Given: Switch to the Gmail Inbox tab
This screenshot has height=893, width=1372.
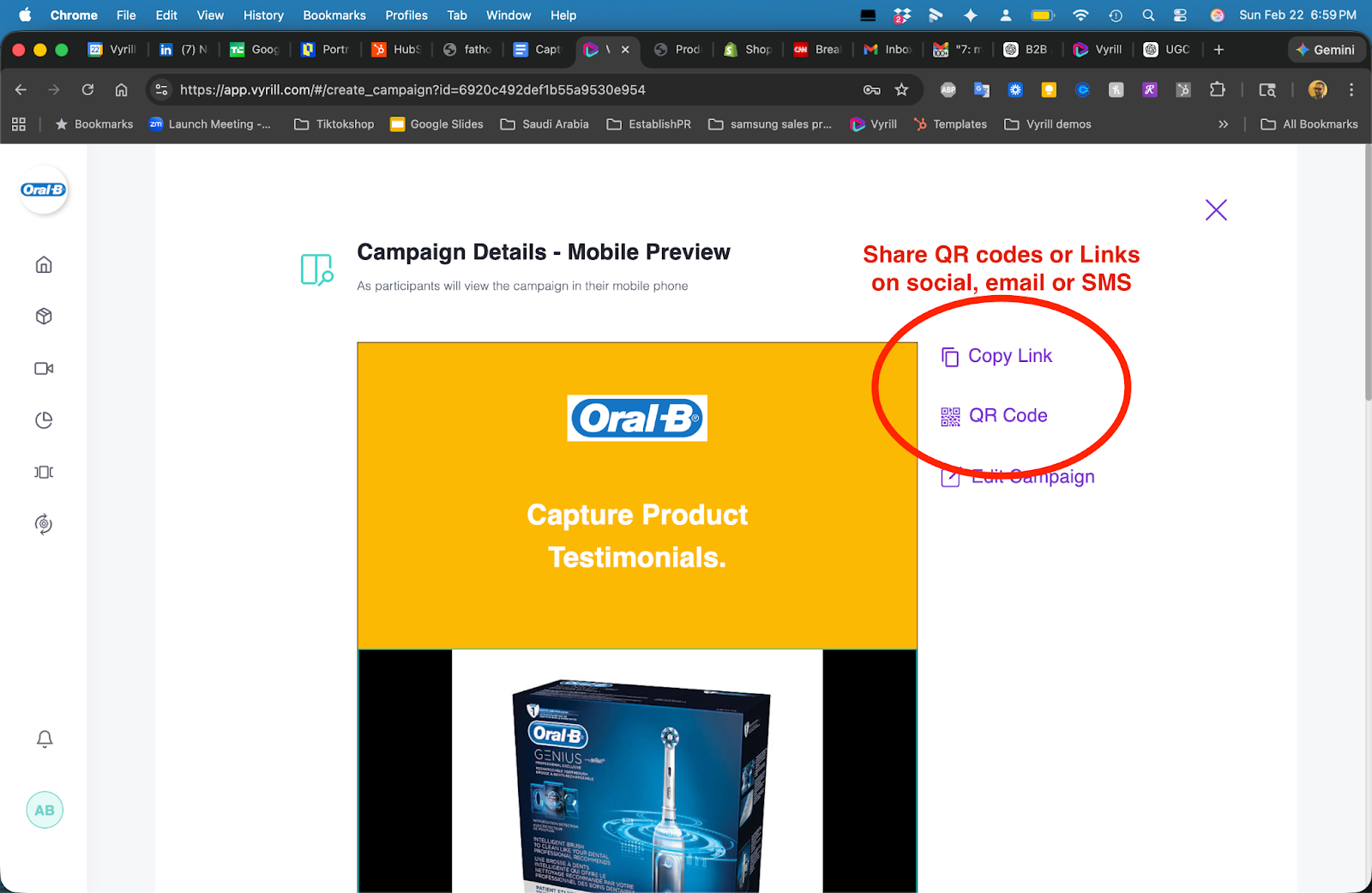Looking at the screenshot, I should (888, 49).
